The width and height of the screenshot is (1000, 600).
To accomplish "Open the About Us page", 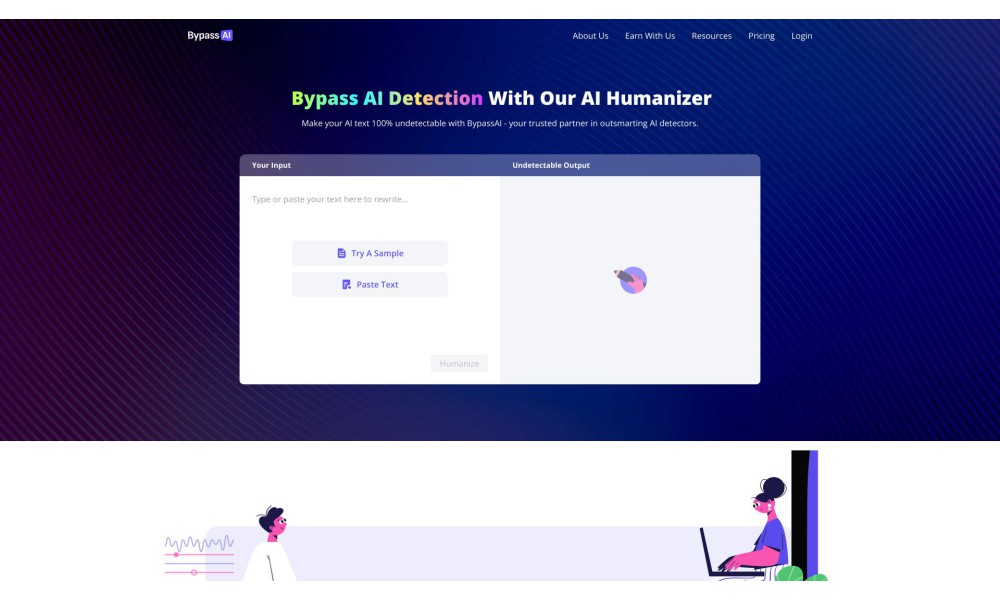I will [x=590, y=36].
